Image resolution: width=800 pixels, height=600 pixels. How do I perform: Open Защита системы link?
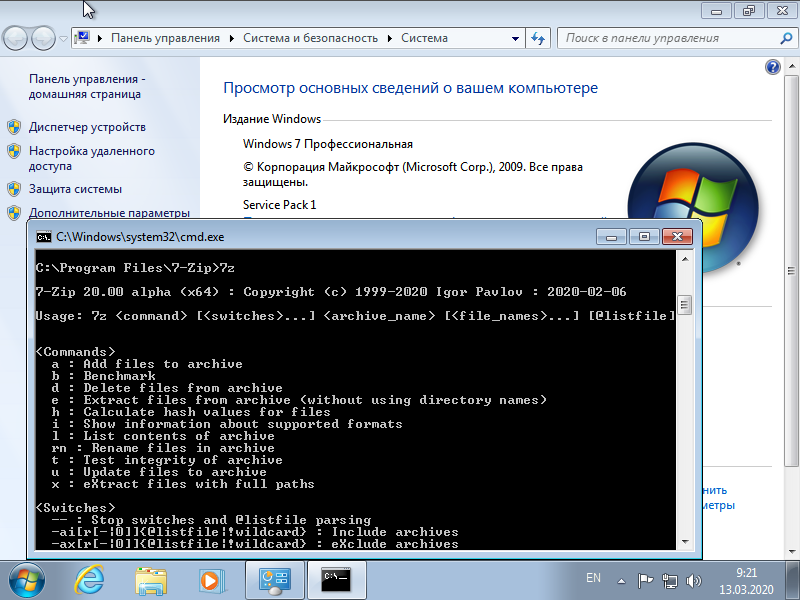tap(75, 189)
